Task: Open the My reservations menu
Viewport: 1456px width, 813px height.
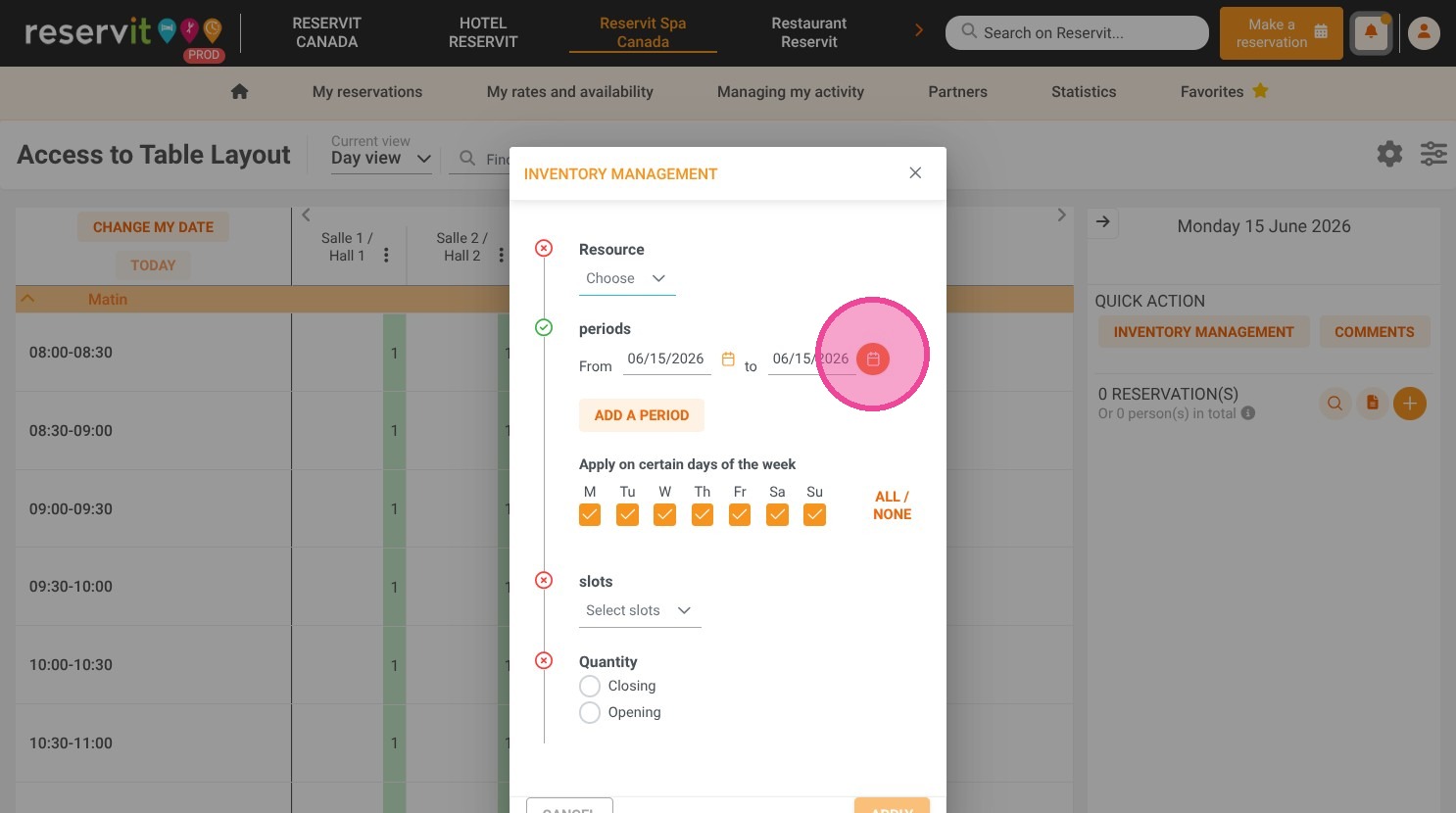Action: 367,91
